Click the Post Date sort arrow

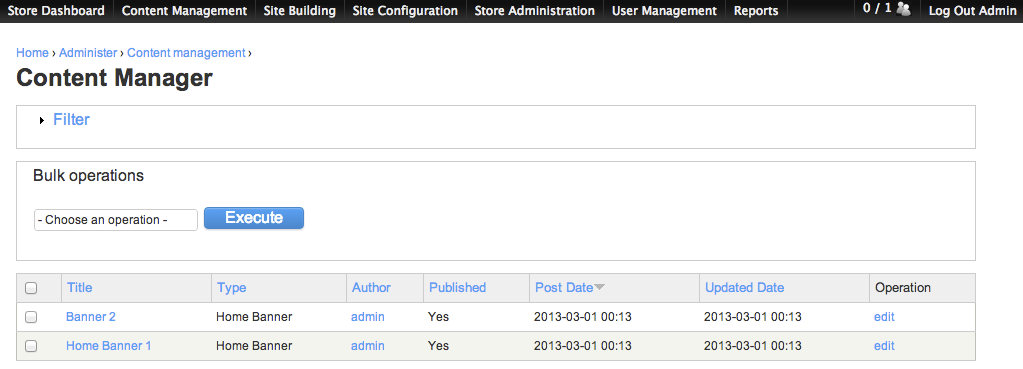(x=600, y=288)
